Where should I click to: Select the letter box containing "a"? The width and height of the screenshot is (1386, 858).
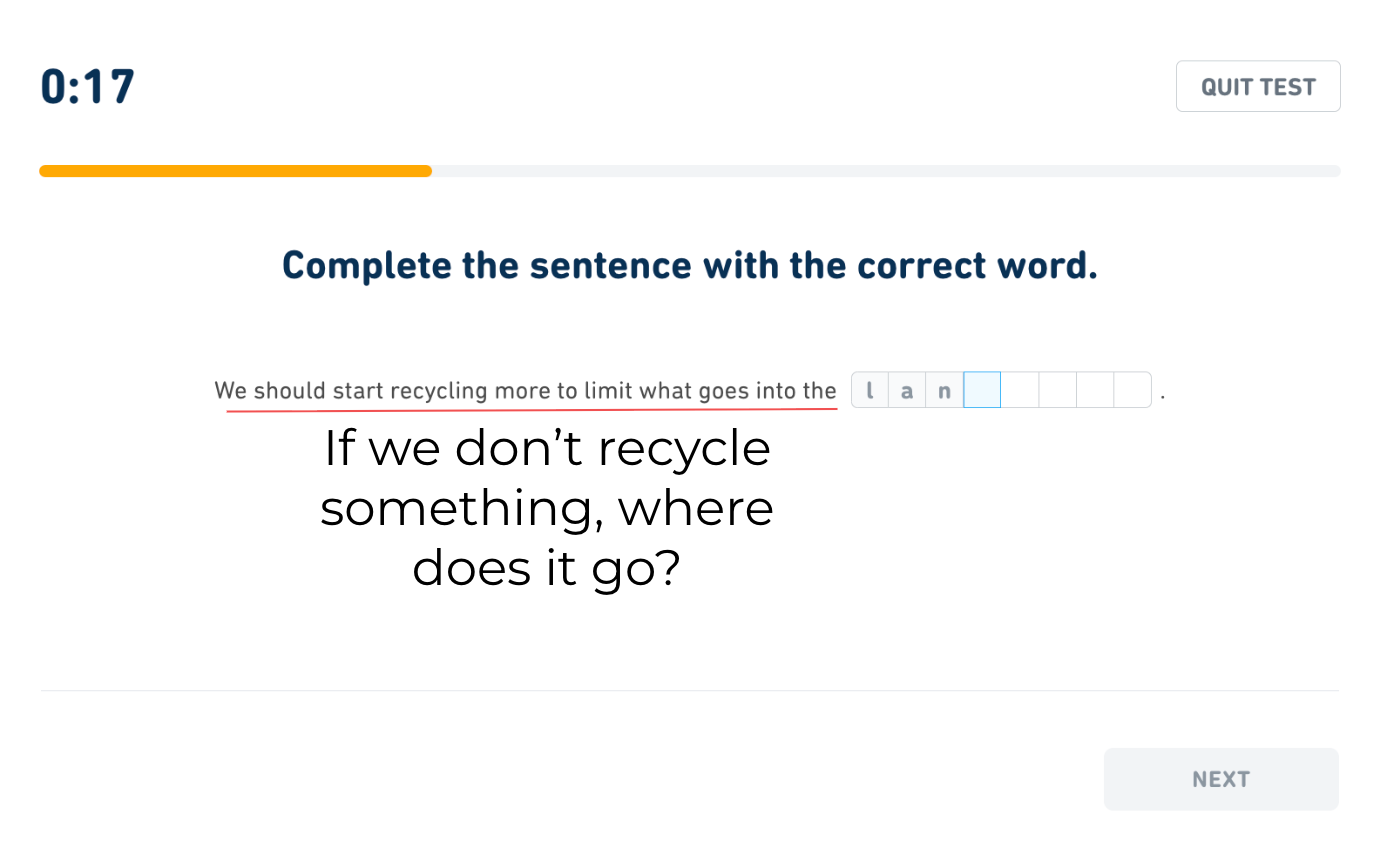(x=907, y=390)
